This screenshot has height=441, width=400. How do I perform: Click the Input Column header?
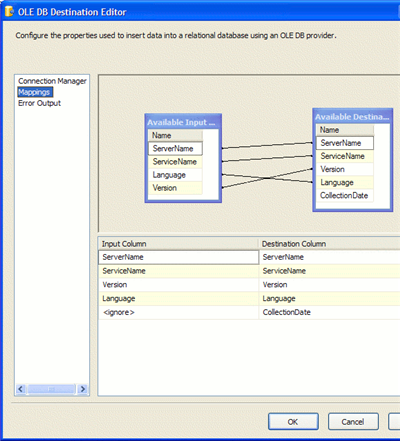(x=179, y=244)
